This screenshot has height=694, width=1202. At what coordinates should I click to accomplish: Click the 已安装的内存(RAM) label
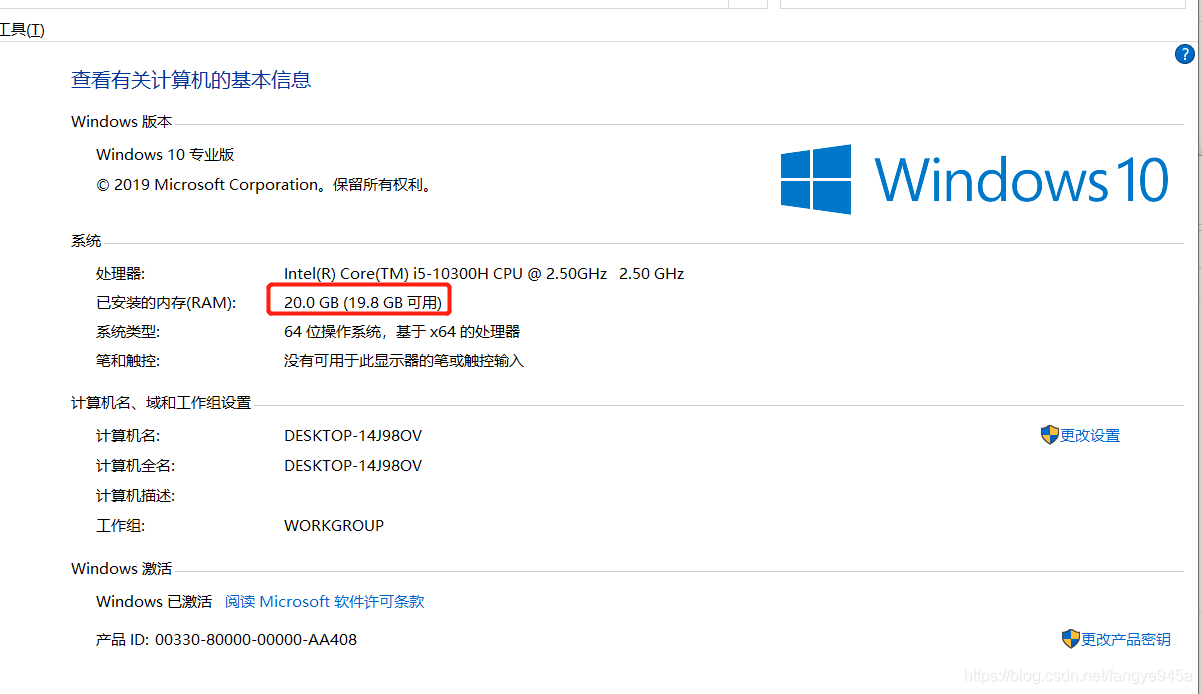click(166, 302)
